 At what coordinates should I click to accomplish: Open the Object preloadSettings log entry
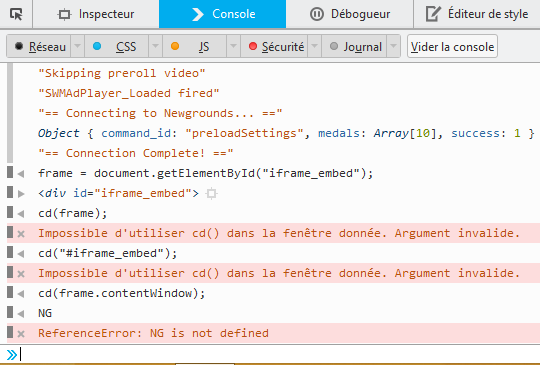click(286, 133)
